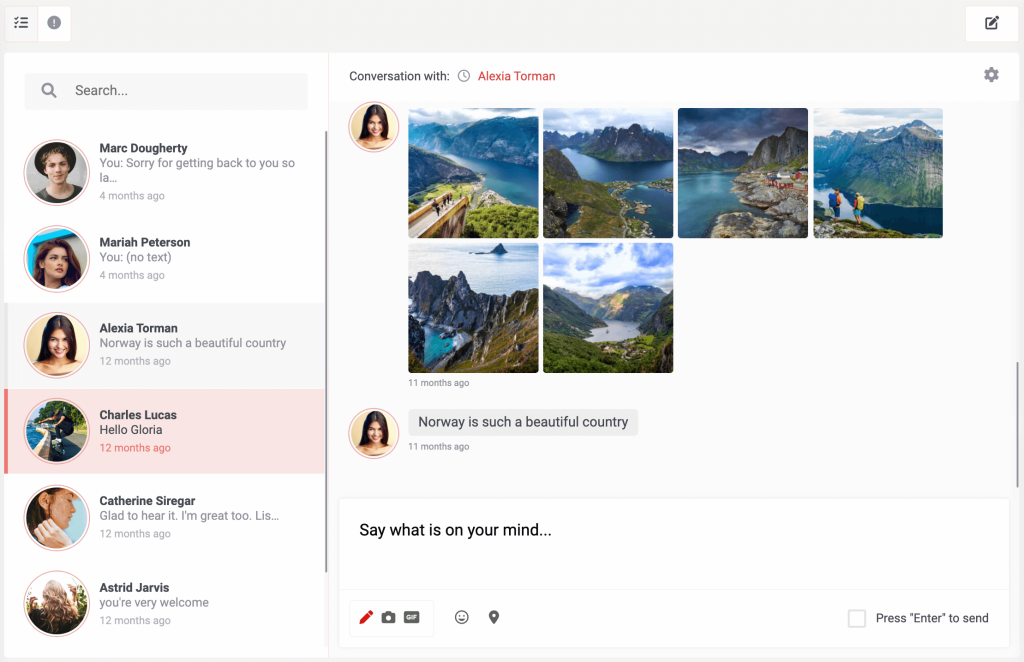The height and width of the screenshot is (662, 1024).
Task: Attach a photo with camera icon
Action: coord(389,617)
